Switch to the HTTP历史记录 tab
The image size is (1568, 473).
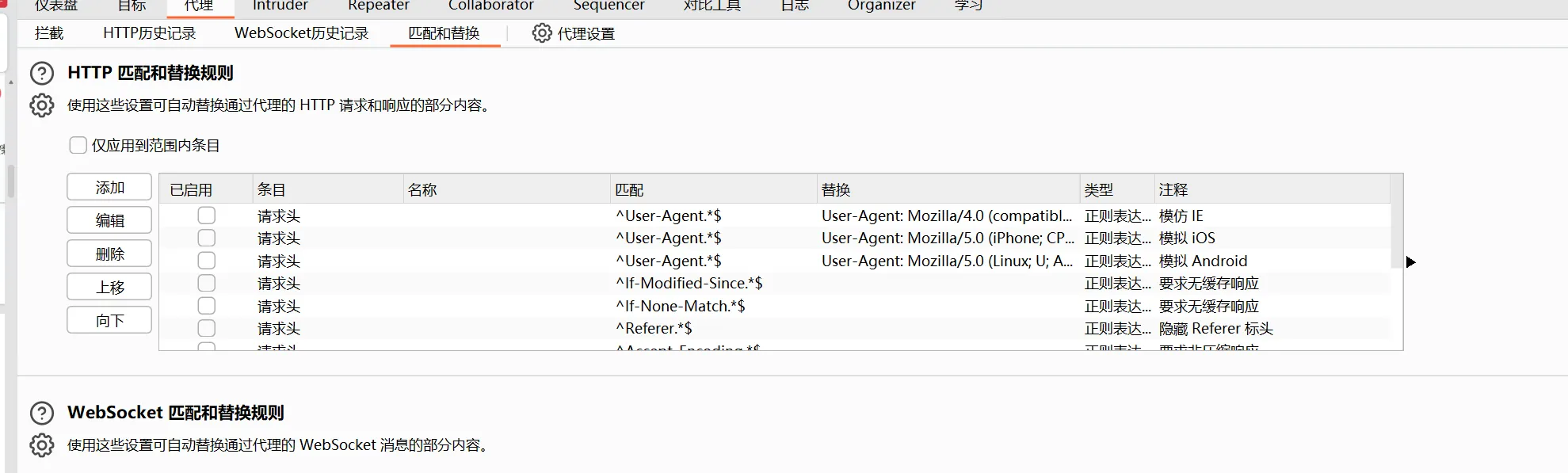149,33
